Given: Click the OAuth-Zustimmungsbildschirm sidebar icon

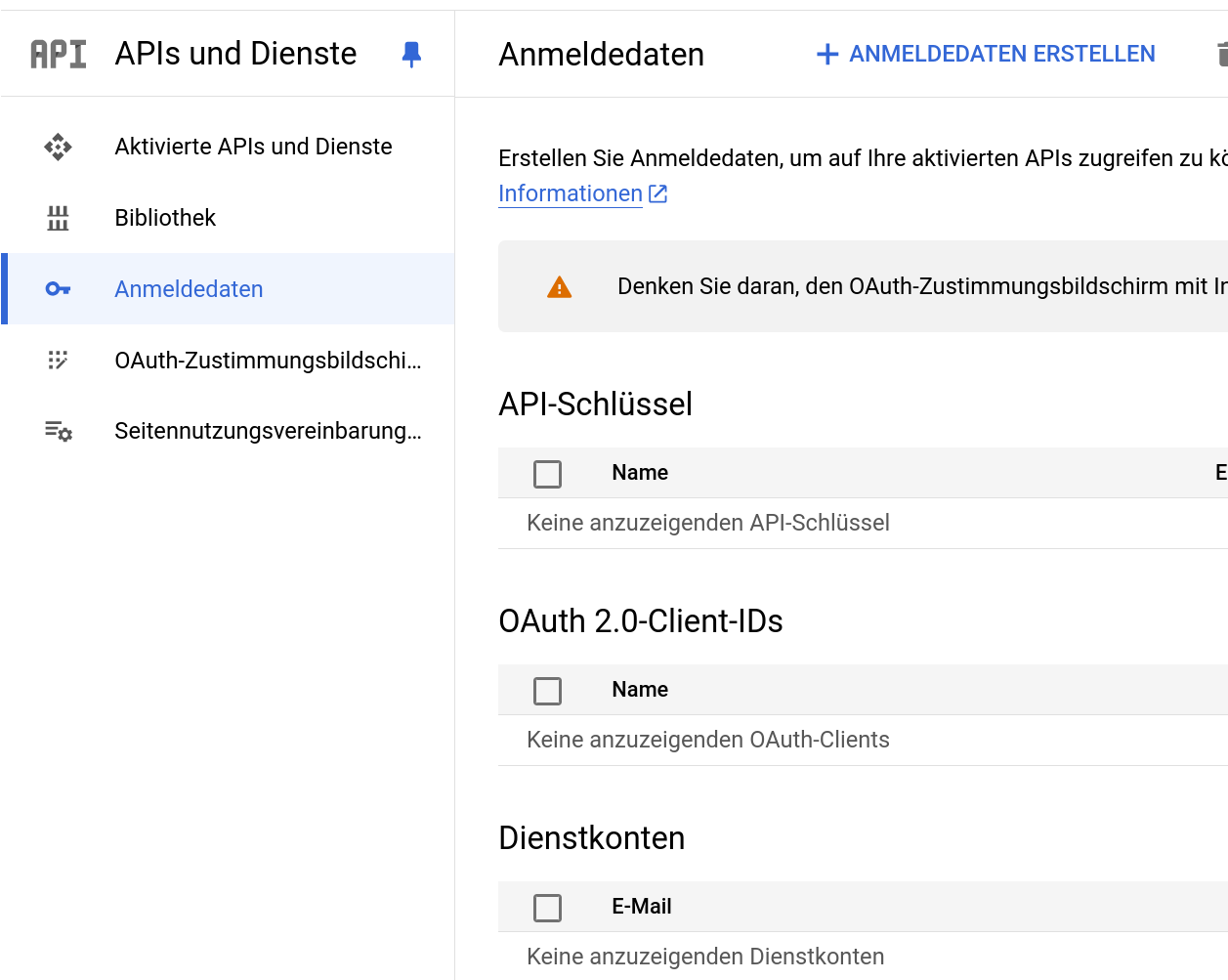Looking at the screenshot, I should point(58,361).
